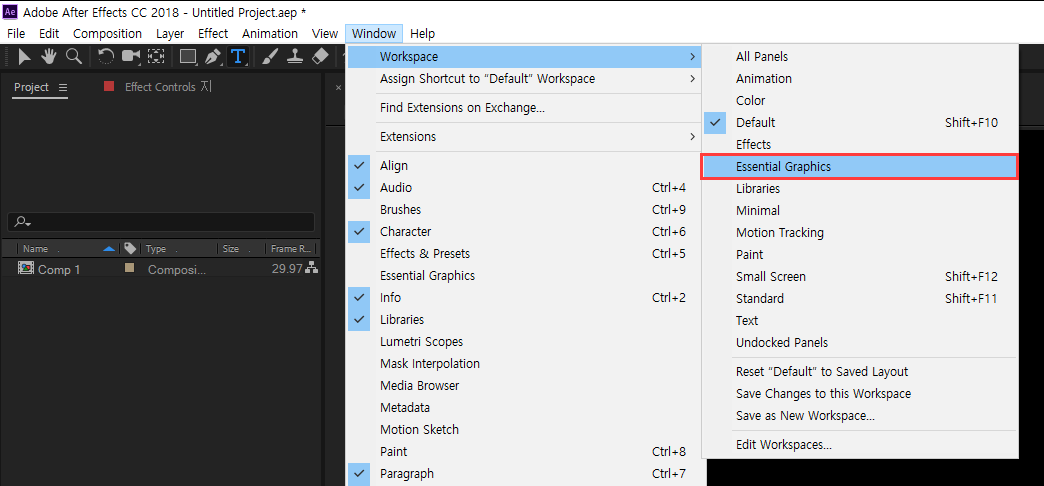Select the Rectangle shape tool
This screenshot has height=486, width=1044.
[x=188, y=57]
